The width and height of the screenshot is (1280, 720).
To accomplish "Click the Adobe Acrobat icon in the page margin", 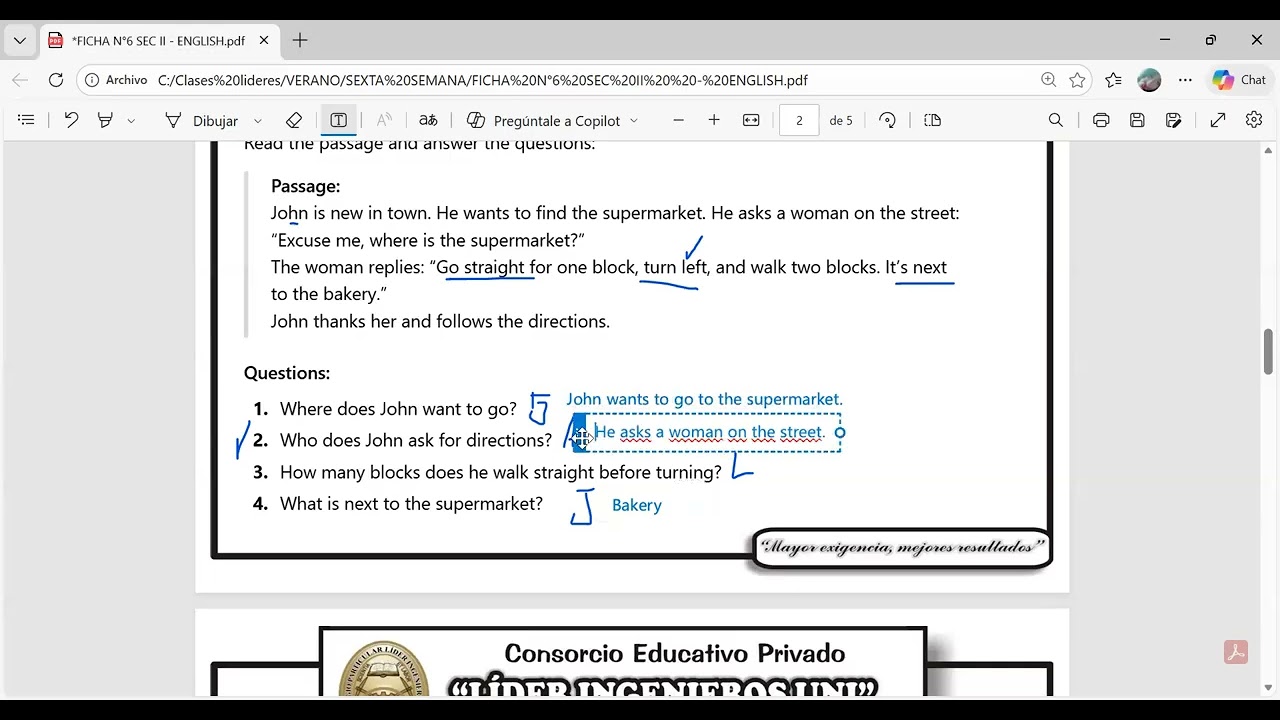I will 1235,653.
